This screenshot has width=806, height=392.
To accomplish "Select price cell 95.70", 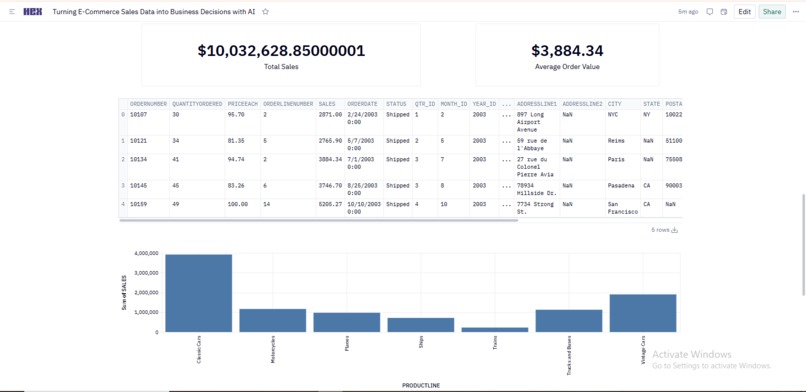I will click(243, 122).
